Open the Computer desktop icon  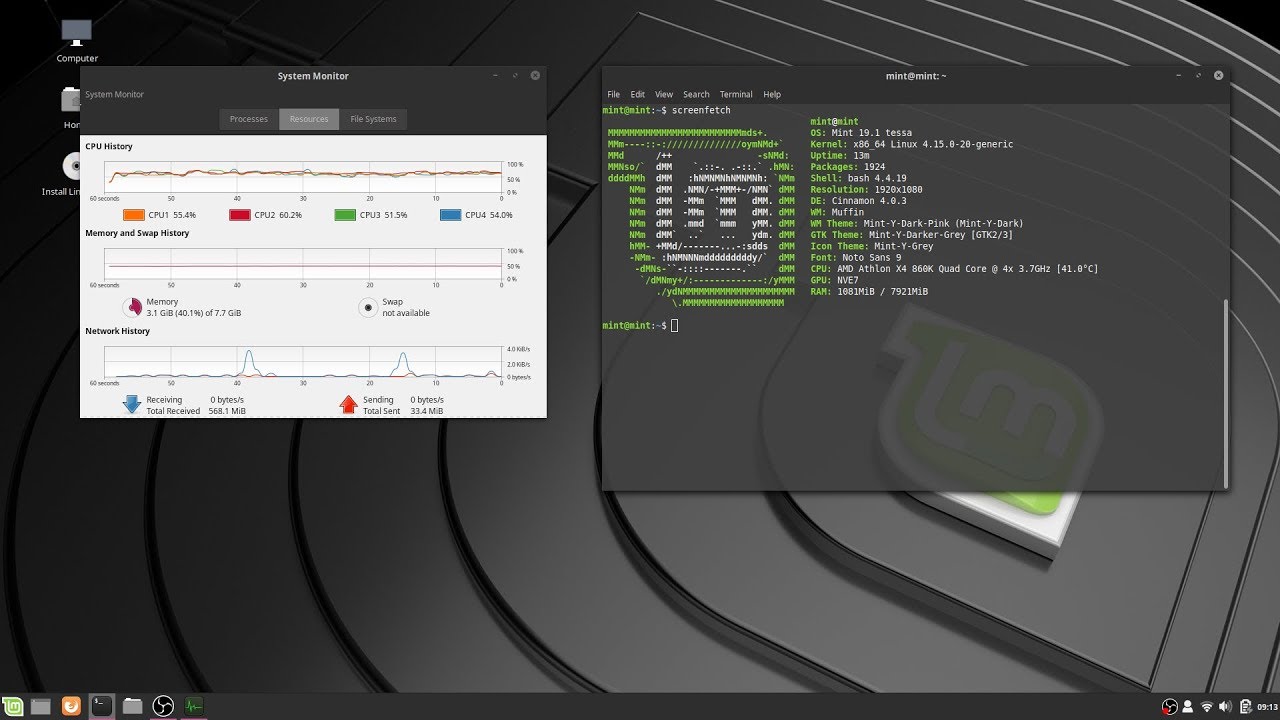77,40
